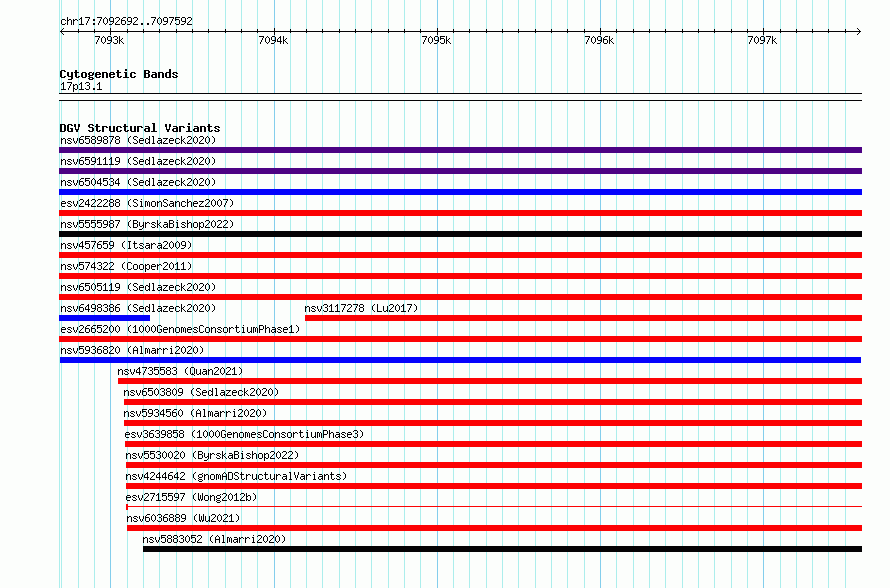Select the black bar under nsv5555987
This screenshot has width=890, height=588.
tap(460, 234)
